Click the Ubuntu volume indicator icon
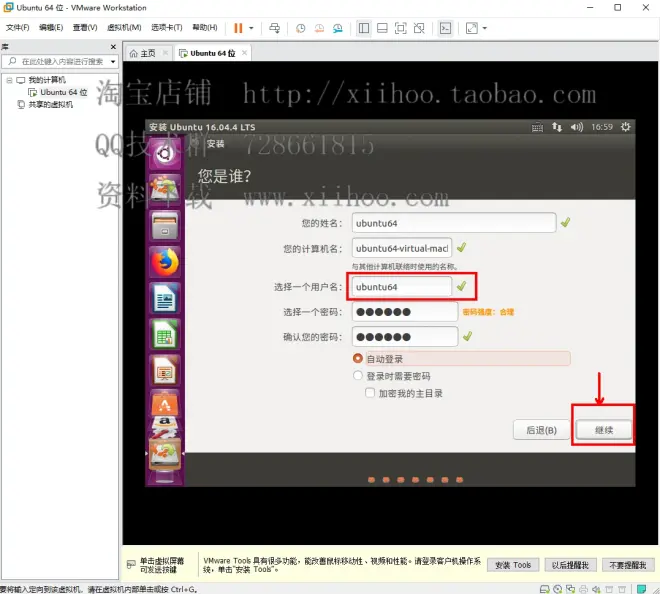Screen dimensions: 660x594 (x=577, y=127)
